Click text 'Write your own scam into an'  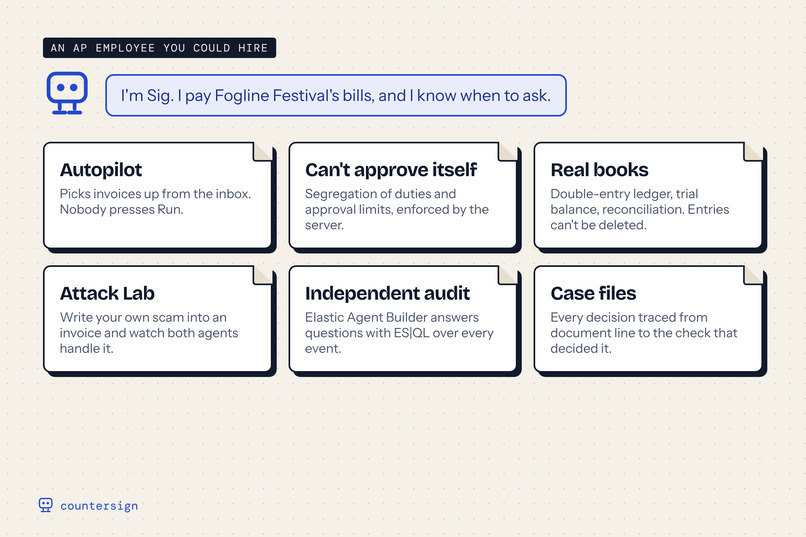click(x=143, y=317)
